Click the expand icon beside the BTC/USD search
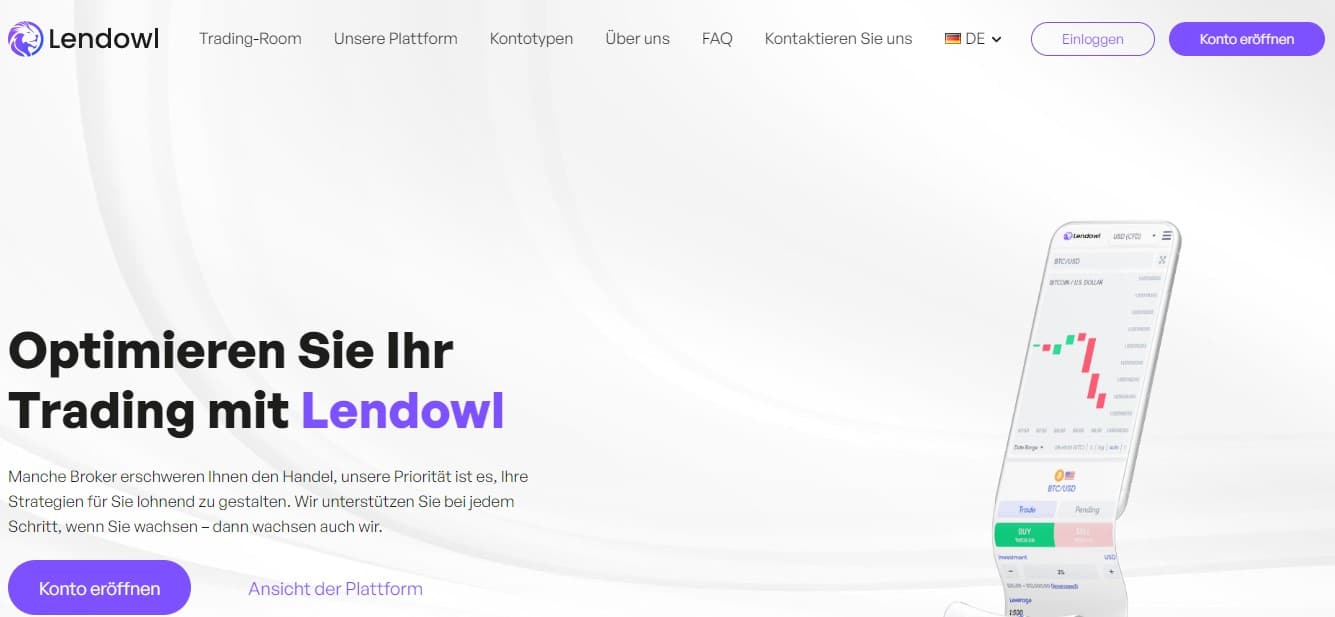This screenshot has width=1335, height=617. tap(1162, 260)
